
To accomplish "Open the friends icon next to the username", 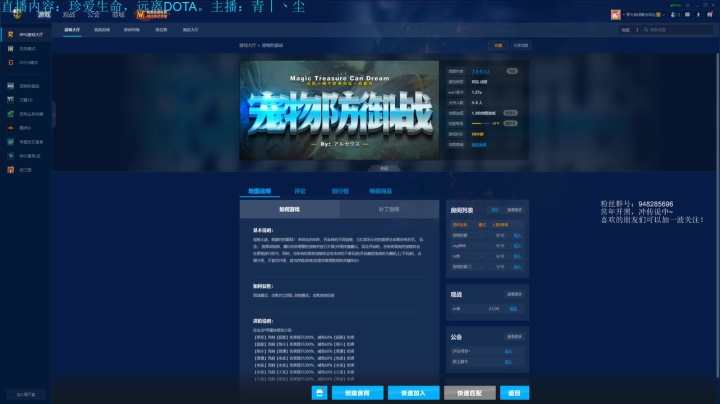I will (675, 15).
